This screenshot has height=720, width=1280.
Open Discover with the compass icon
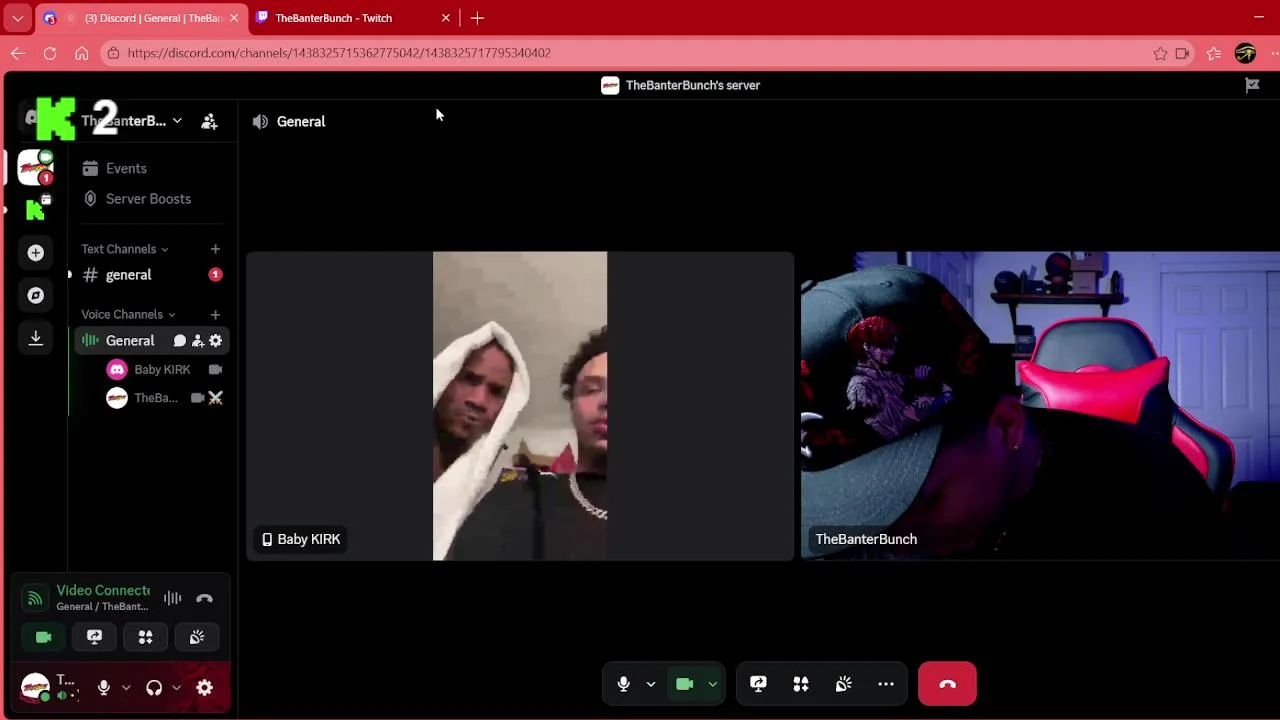[36, 295]
